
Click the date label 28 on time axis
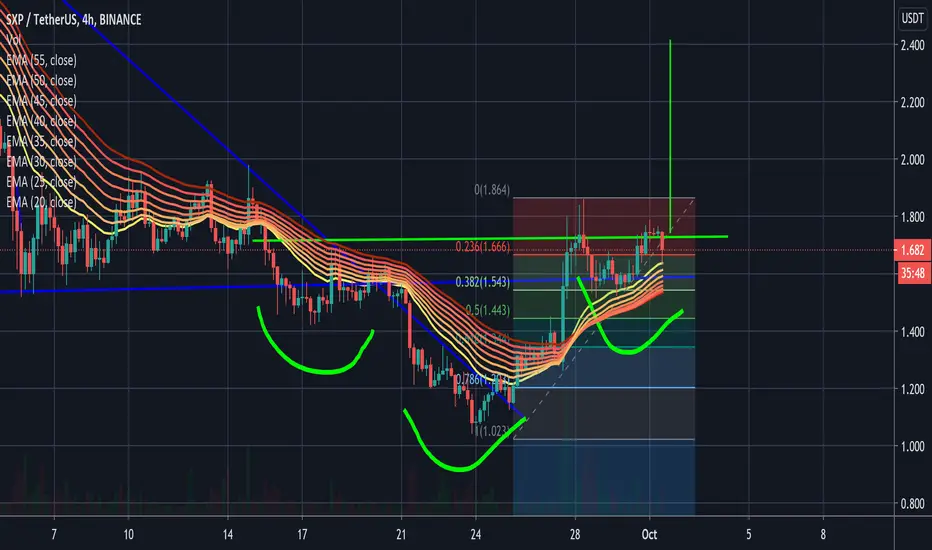pyautogui.click(x=575, y=535)
